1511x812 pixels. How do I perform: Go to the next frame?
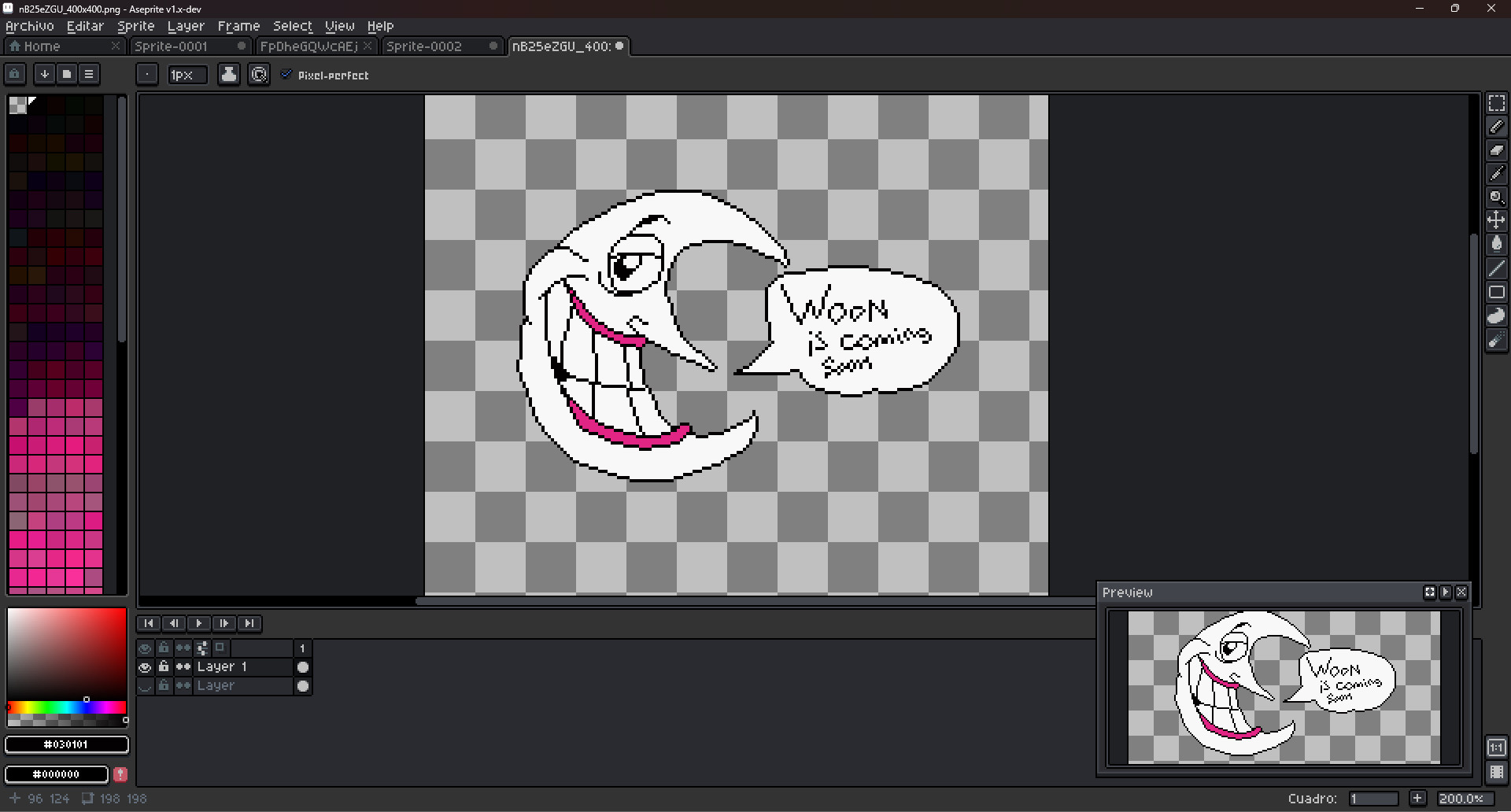pos(224,623)
